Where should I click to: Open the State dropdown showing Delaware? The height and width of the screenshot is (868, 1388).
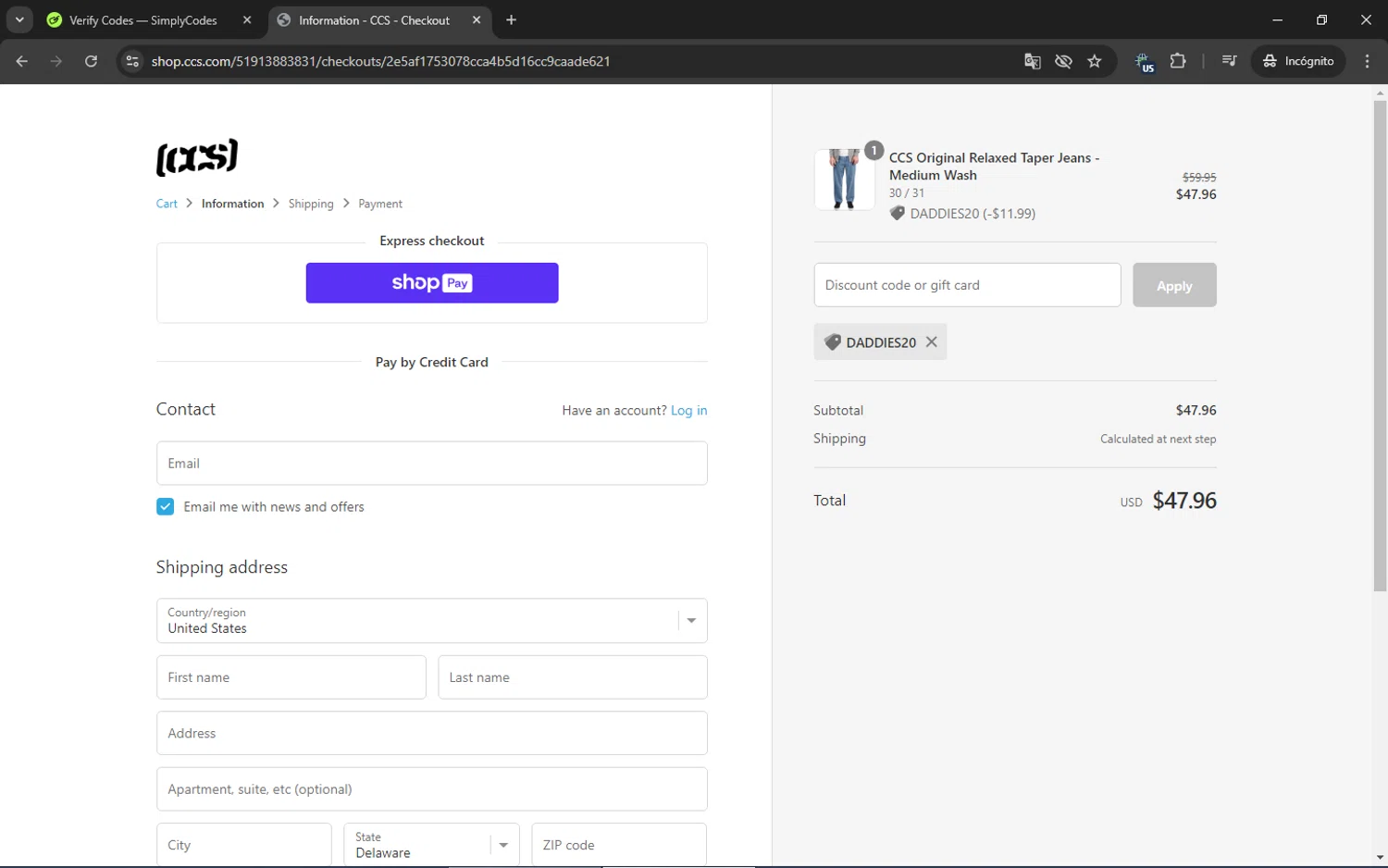[432, 845]
